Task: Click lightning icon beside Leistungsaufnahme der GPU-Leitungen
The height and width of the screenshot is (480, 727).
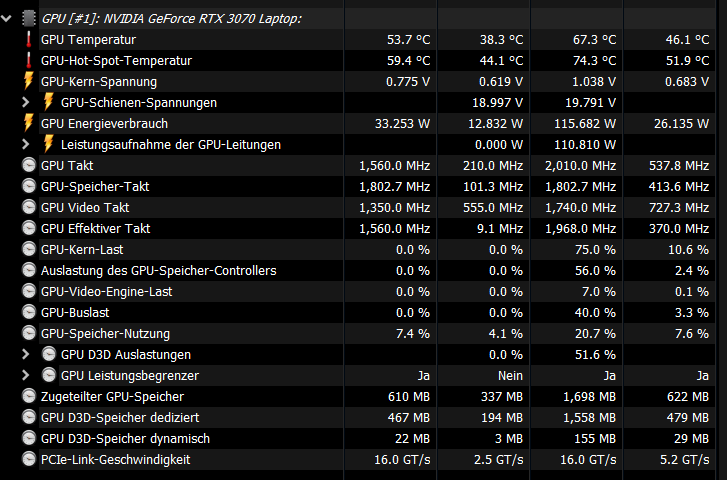Action: (x=49, y=144)
